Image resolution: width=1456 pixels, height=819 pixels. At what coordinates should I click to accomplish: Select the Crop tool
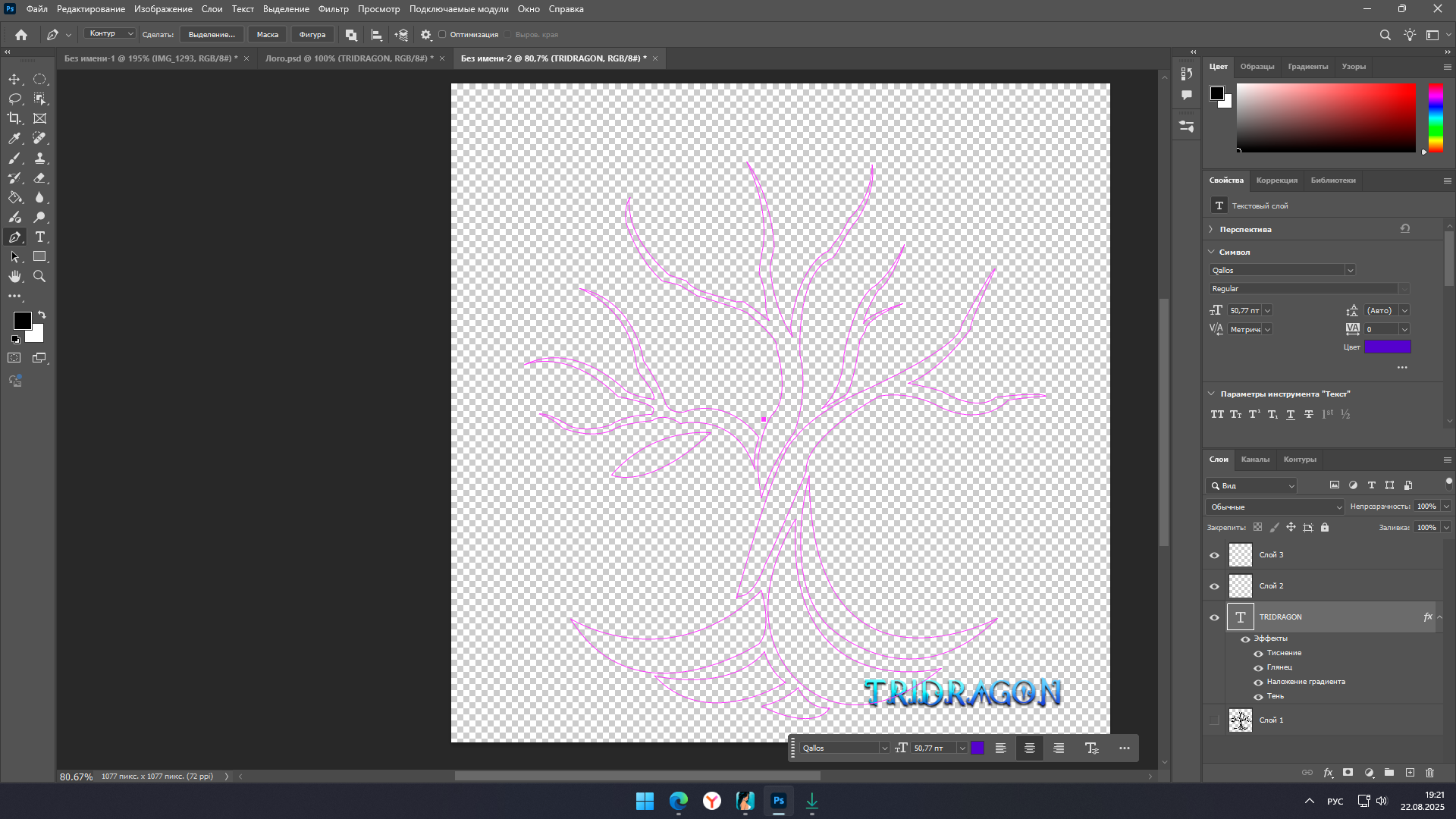(x=14, y=118)
